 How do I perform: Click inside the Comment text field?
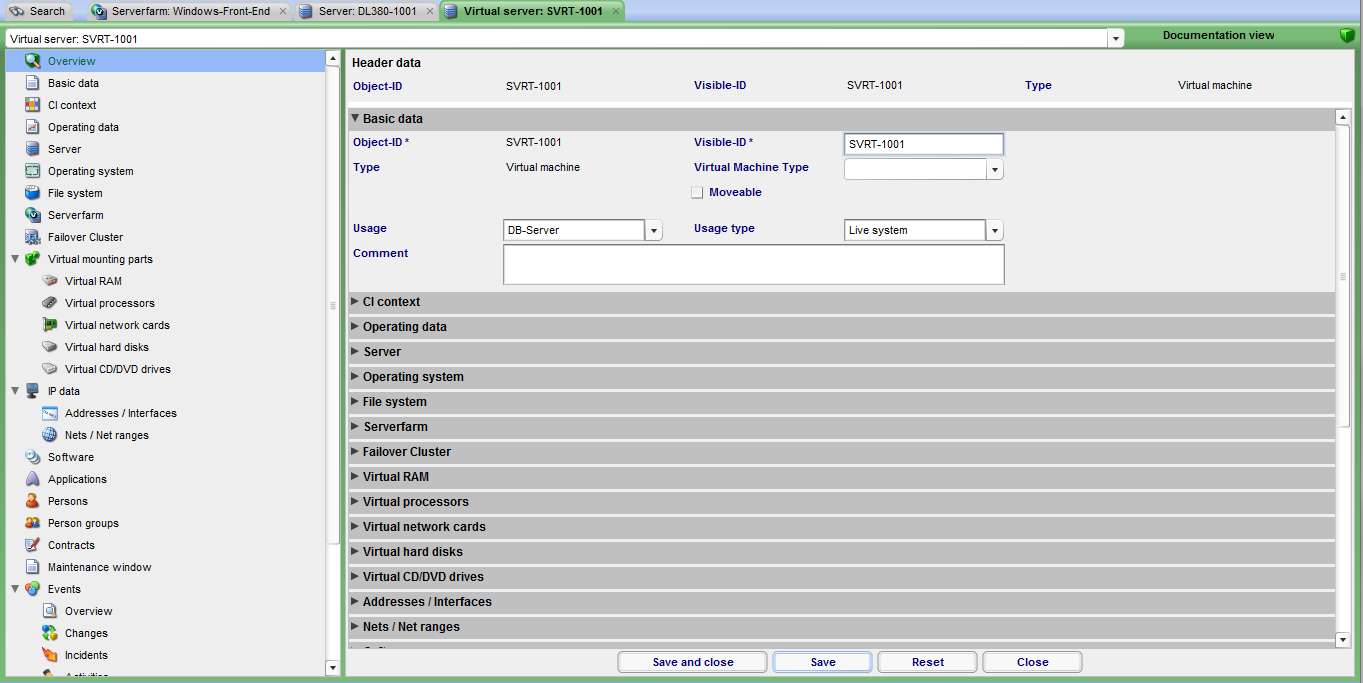(x=753, y=264)
